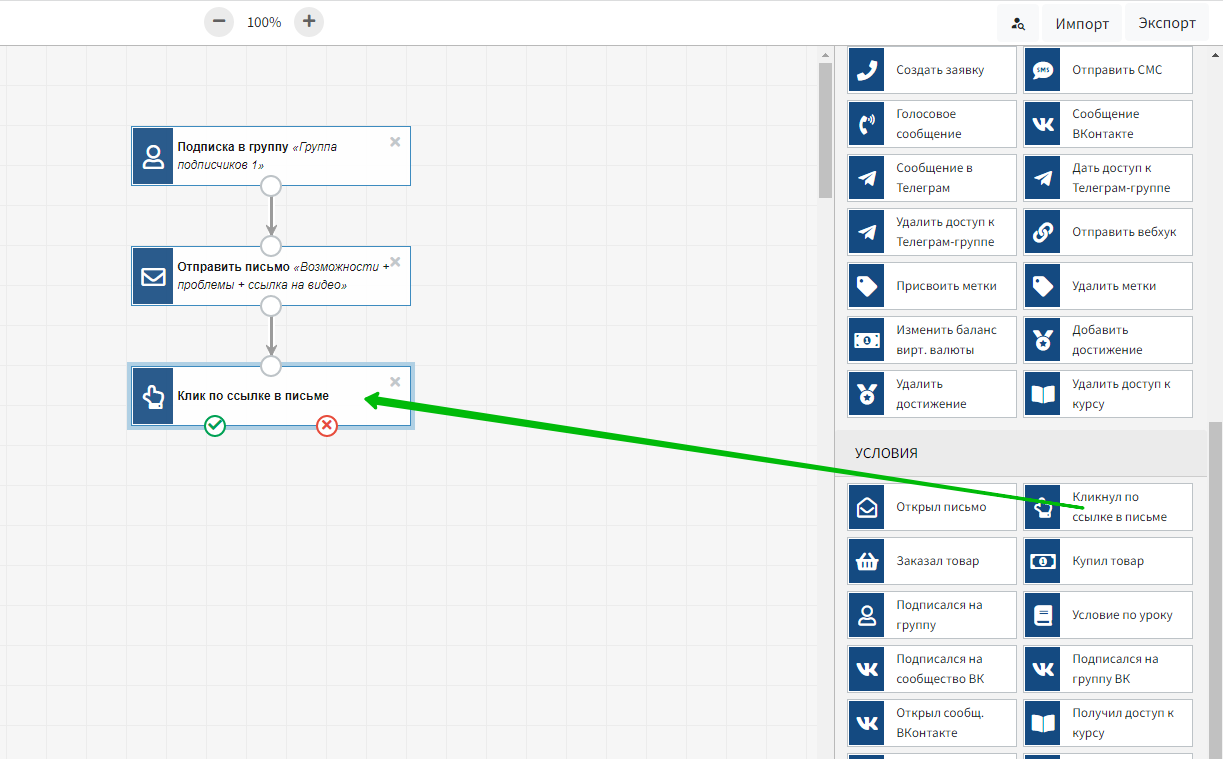Screen dimensions: 1223x759
Task: Select Получил доступ к курсу book icon
Action: pos(1043,723)
